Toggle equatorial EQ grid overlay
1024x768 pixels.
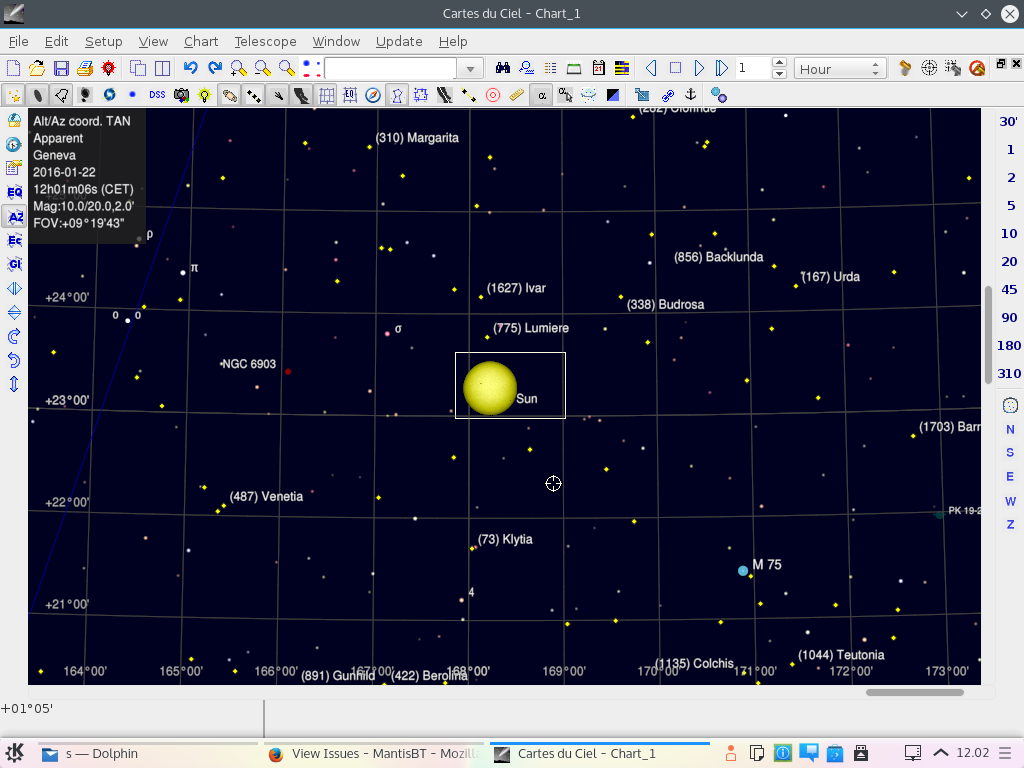pyautogui.click(x=350, y=95)
